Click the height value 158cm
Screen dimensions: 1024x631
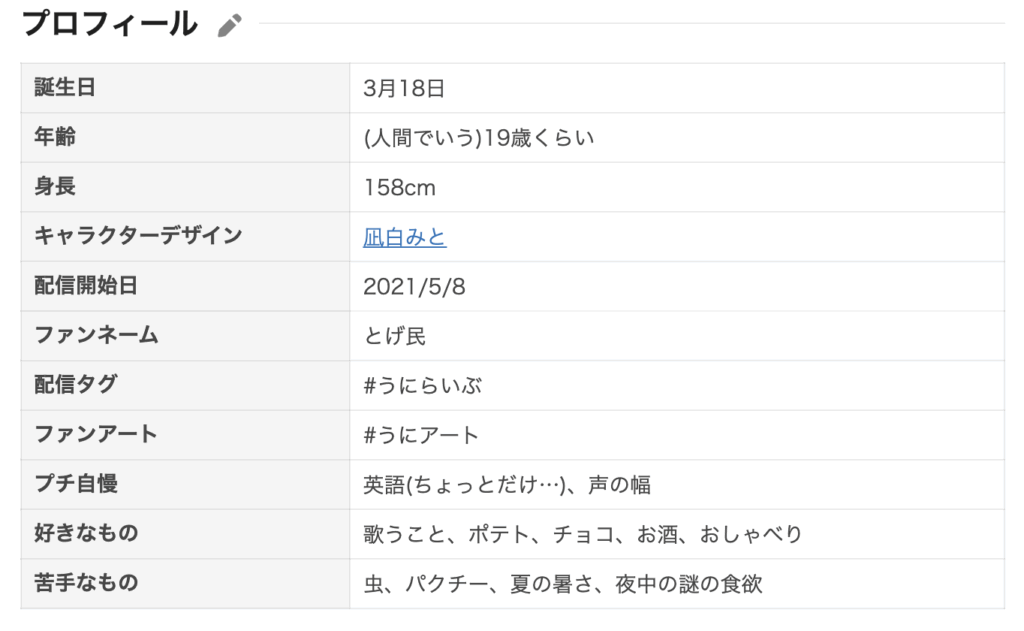[399, 187]
